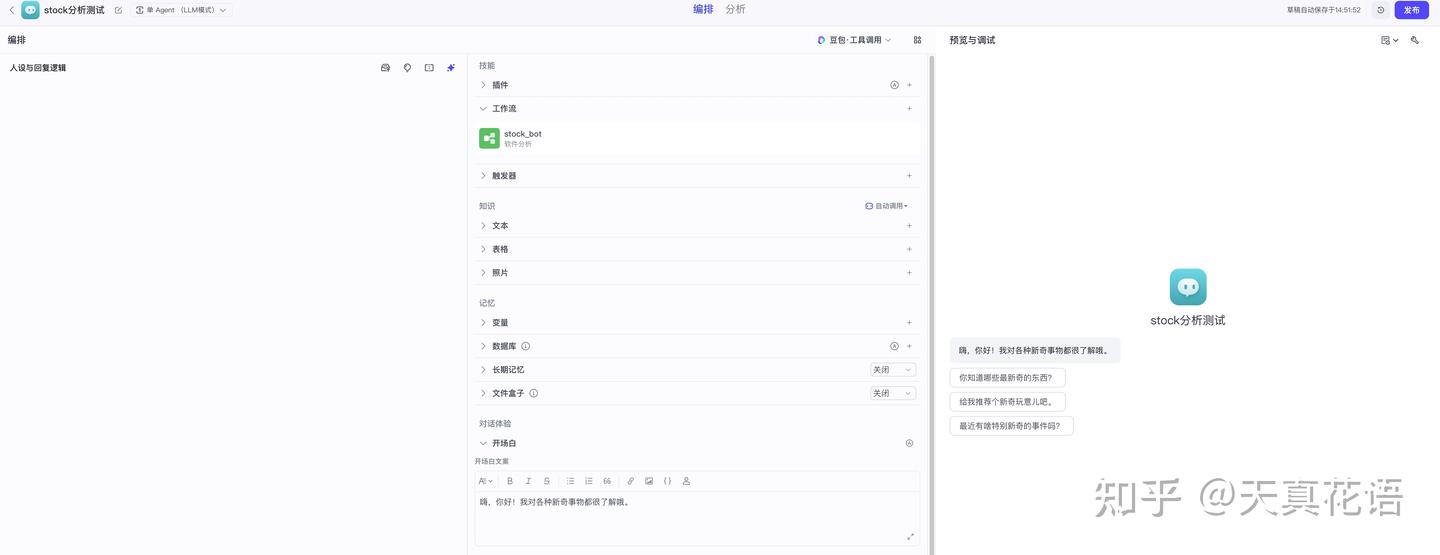
Task: Open the text style dropdown in editor toolbar
Action: click(x=486, y=481)
